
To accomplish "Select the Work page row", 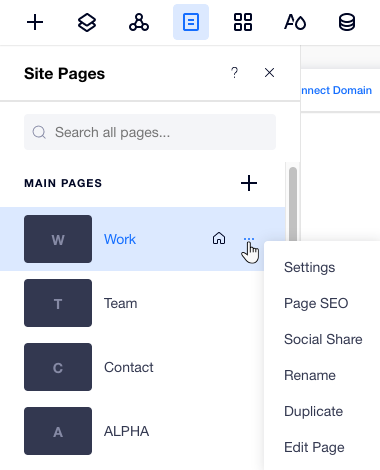I will click(x=143, y=239).
